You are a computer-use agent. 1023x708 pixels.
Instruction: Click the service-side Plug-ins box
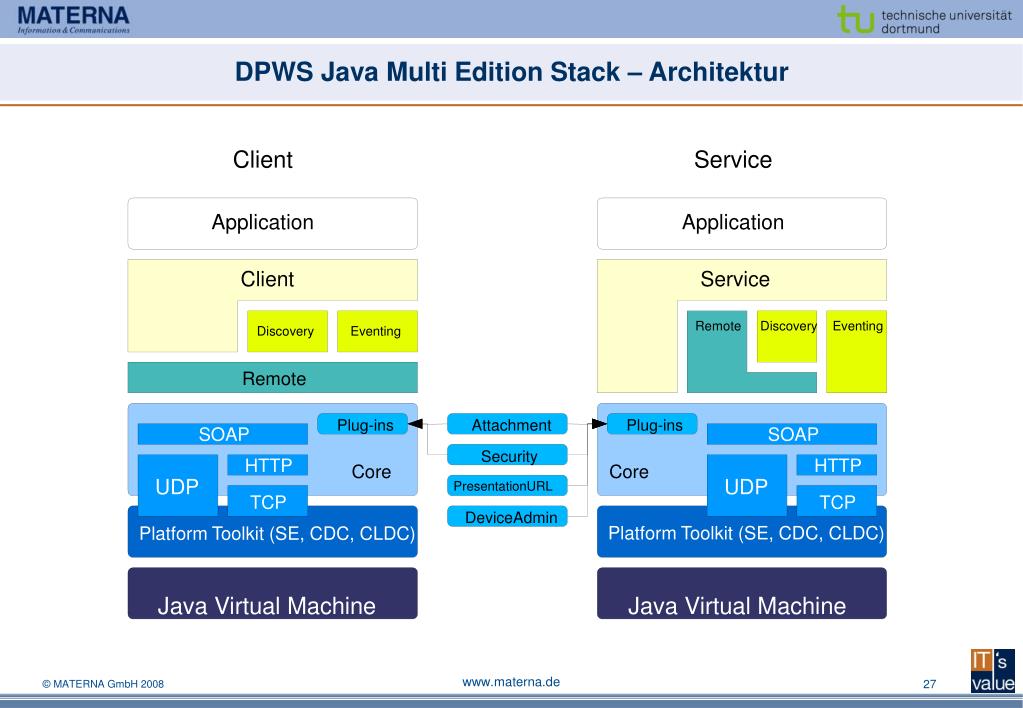tap(652, 425)
